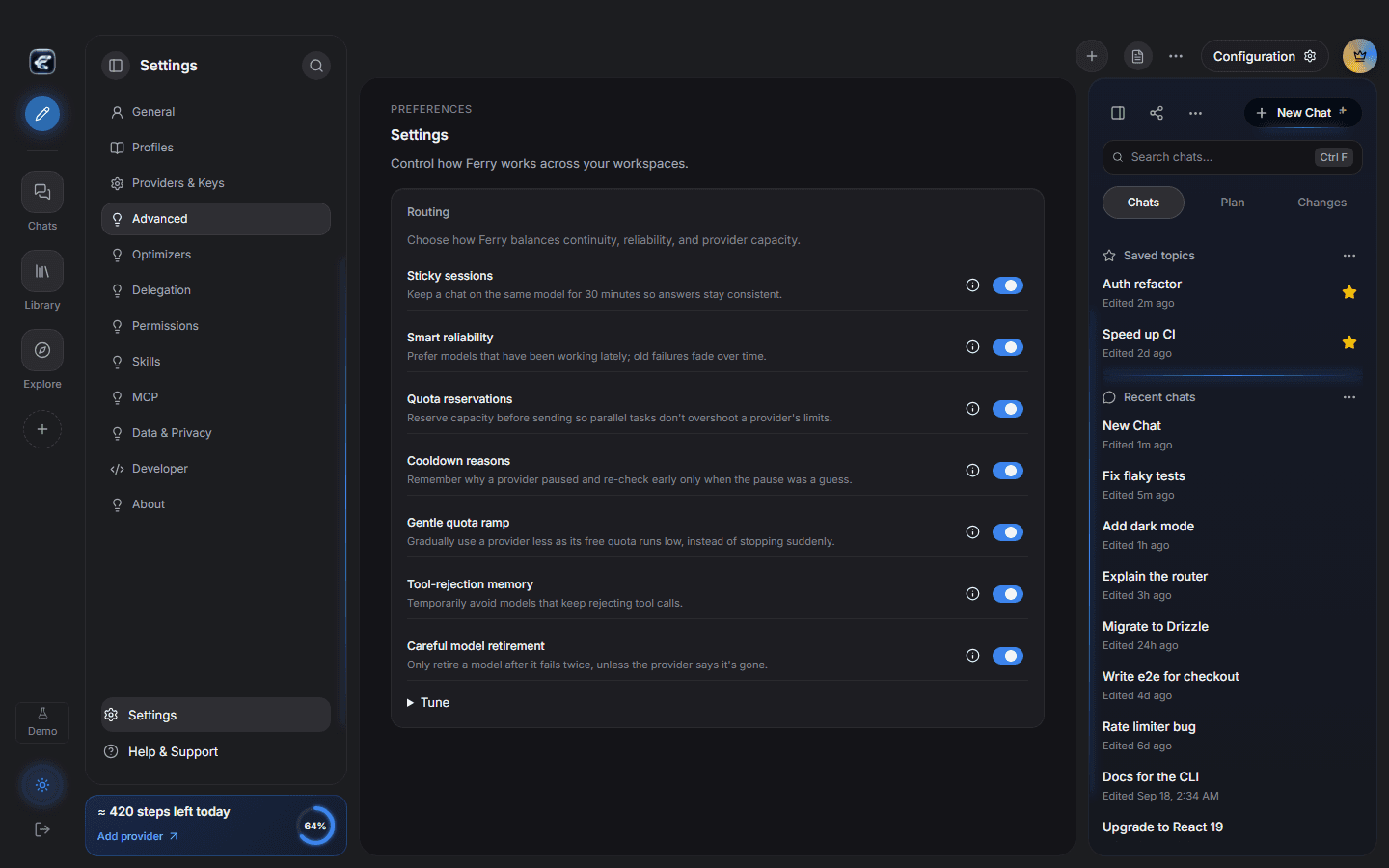1389x868 pixels.
Task: Collapse sidebar using Settings panel icon
Action: tap(116, 66)
